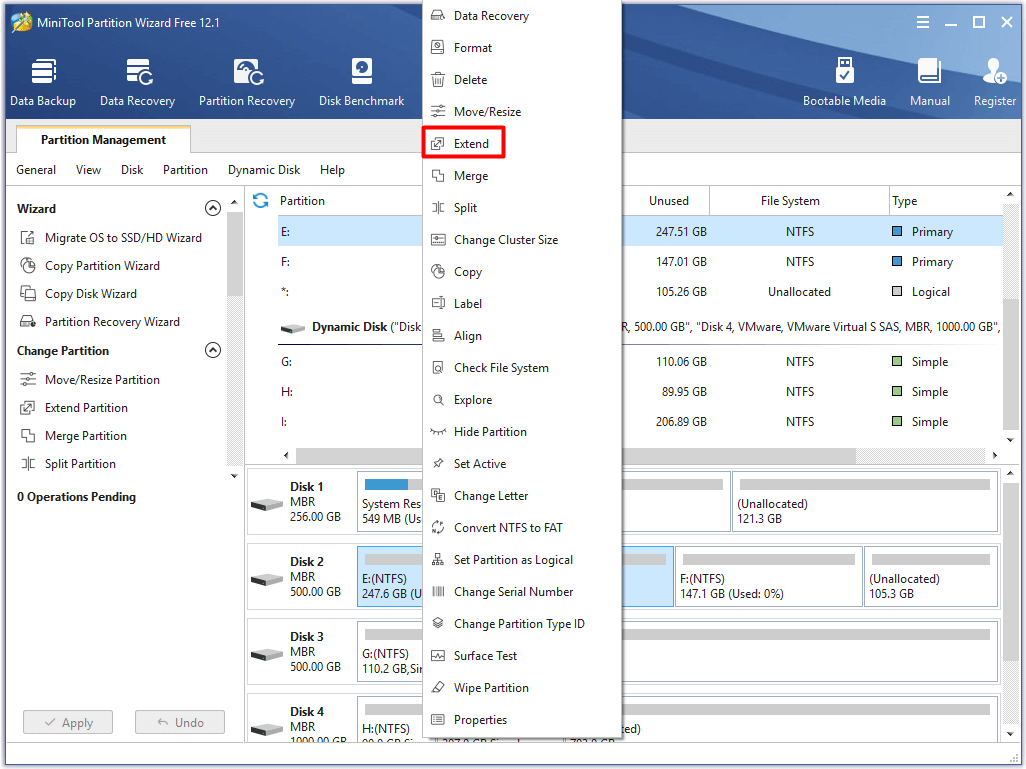Select Explore in the context menu

point(522,400)
